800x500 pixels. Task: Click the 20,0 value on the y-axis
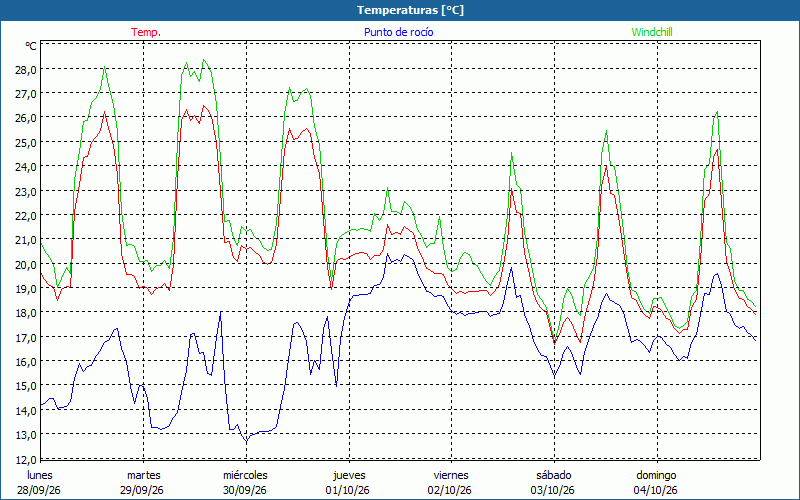[26, 264]
